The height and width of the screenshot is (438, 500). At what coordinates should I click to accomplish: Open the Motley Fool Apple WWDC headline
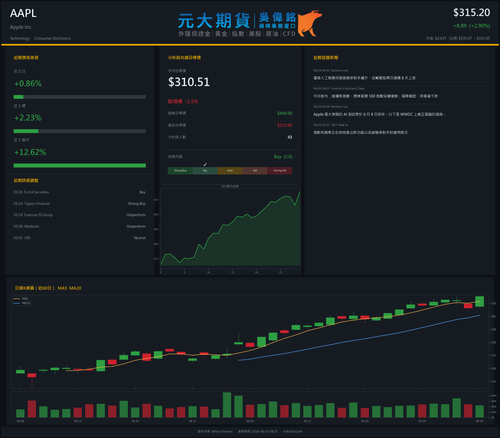point(379,114)
